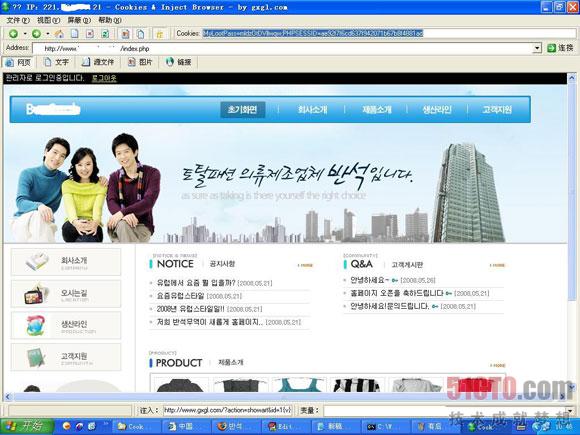
Task: Click the black jacket product thumbnail
Action: tap(180, 384)
